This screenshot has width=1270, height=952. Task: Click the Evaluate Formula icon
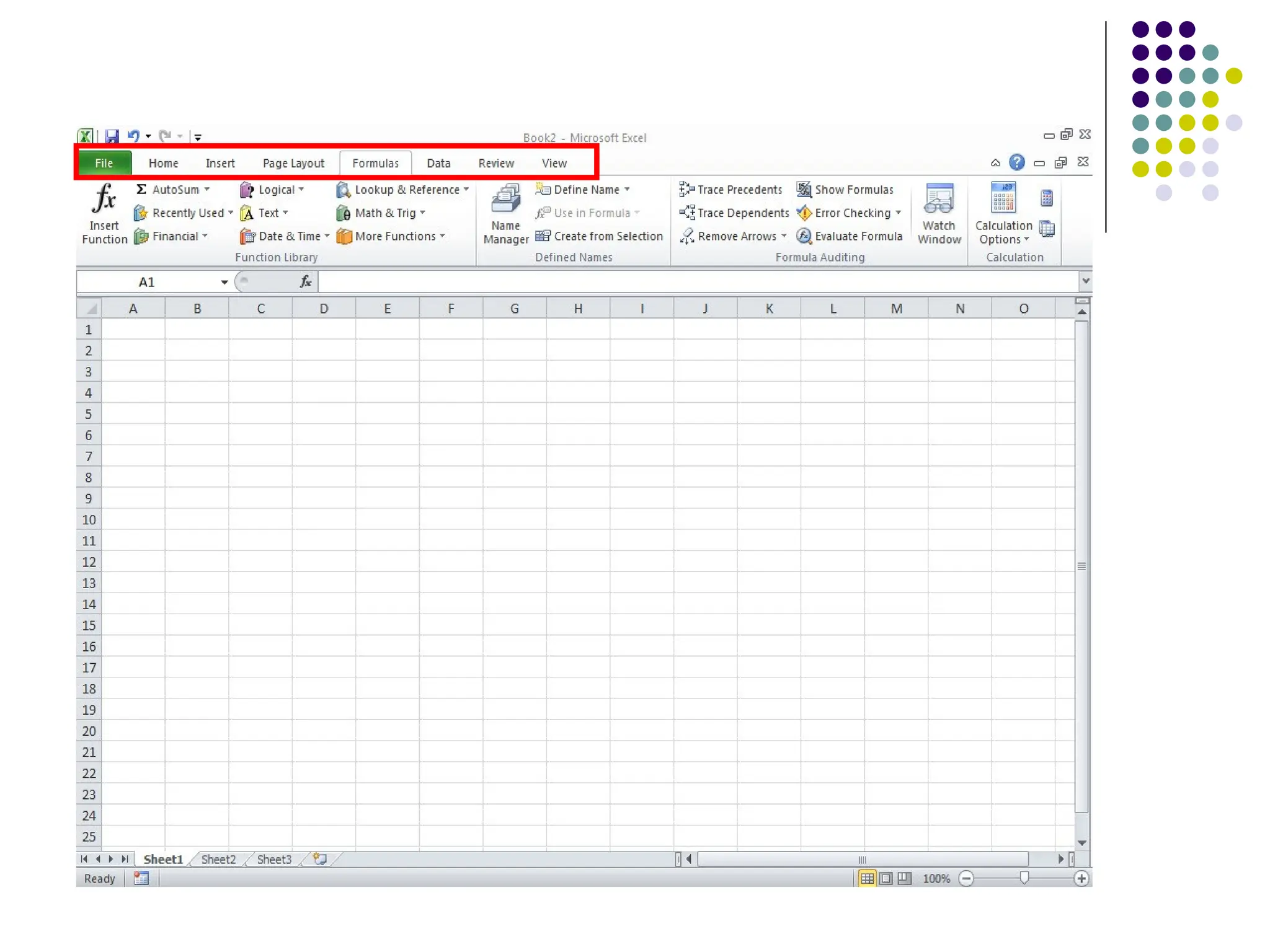804,236
